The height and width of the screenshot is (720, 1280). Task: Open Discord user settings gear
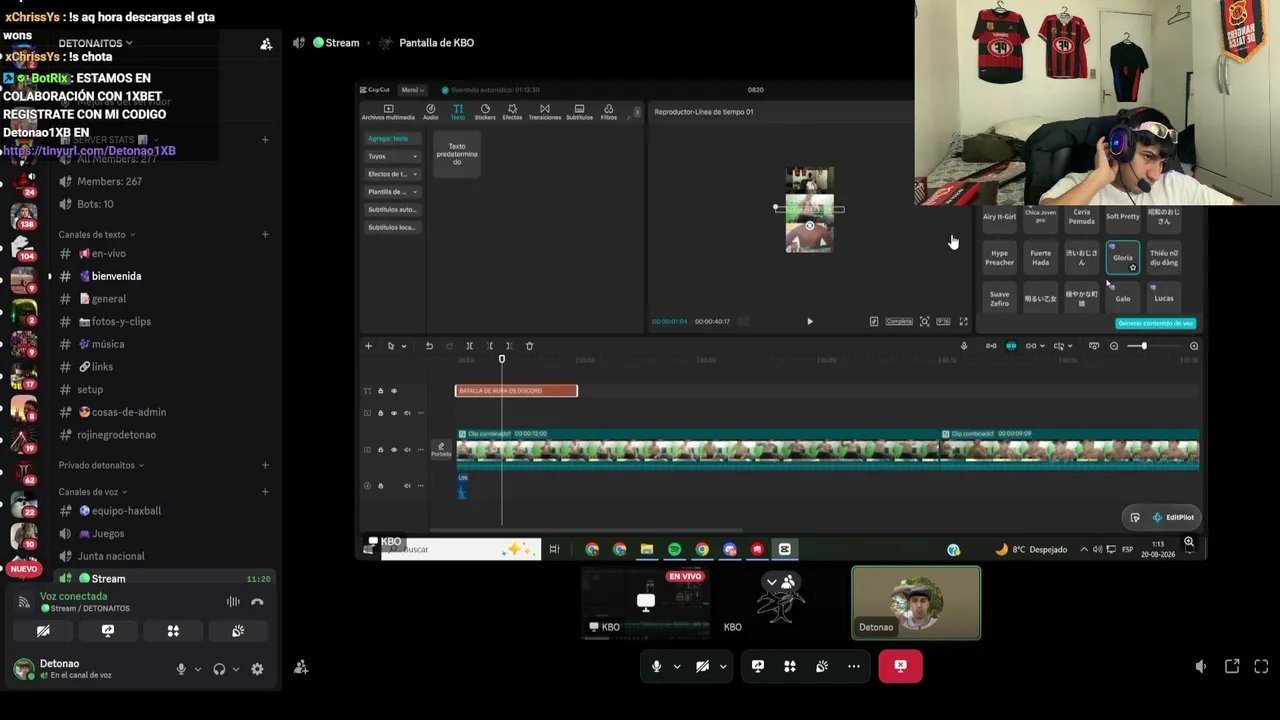257,669
